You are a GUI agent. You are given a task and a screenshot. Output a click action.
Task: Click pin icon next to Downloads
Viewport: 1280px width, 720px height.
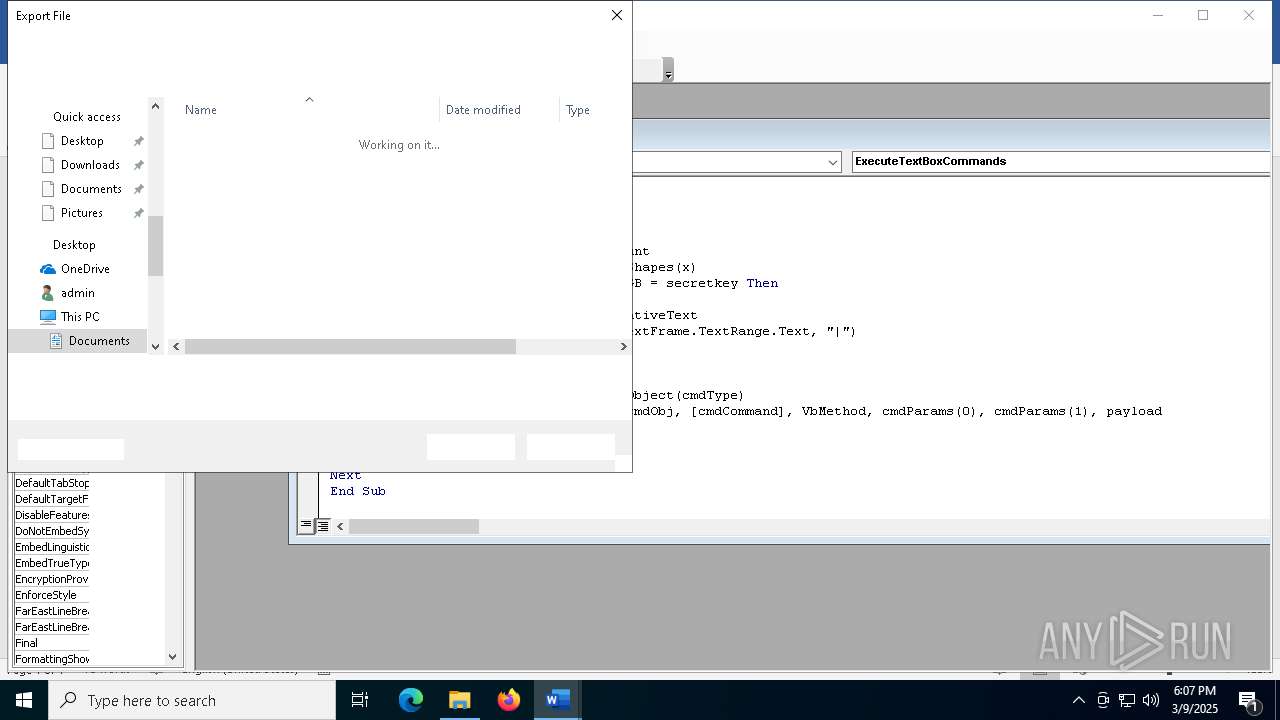point(139,165)
